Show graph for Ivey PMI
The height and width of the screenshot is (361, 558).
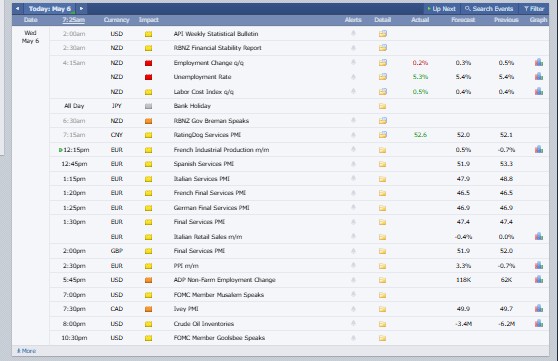coord(539,308)
